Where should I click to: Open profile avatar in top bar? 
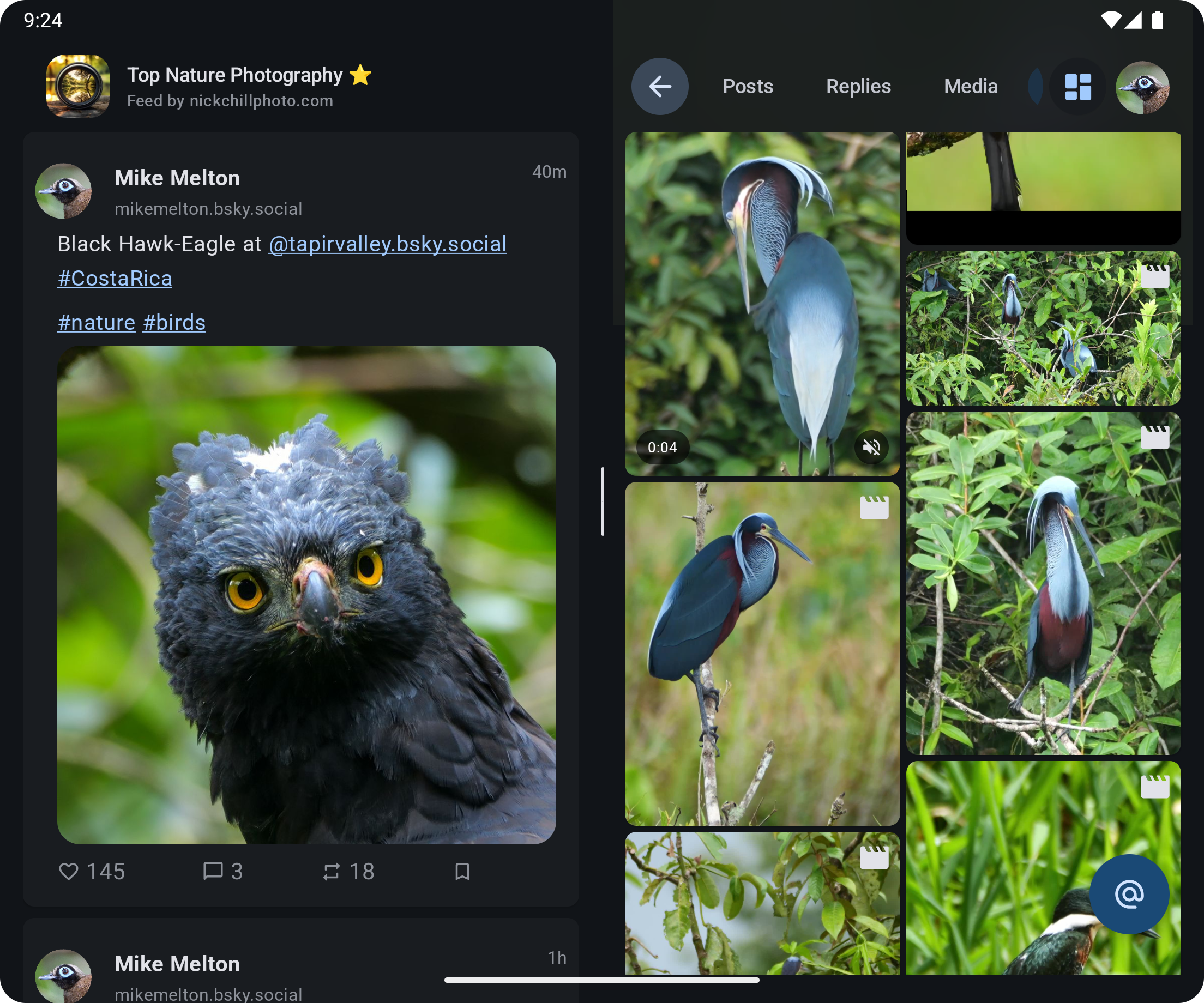tap(1142, 87)
